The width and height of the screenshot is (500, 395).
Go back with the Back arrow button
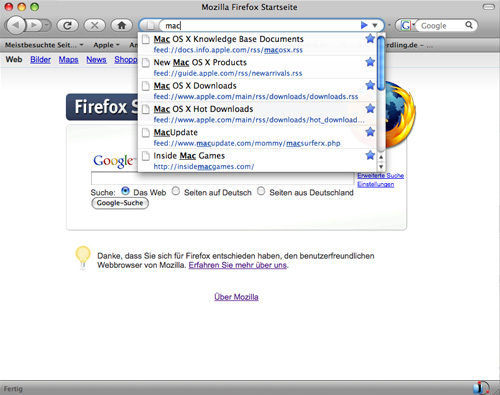coord(16,25)
